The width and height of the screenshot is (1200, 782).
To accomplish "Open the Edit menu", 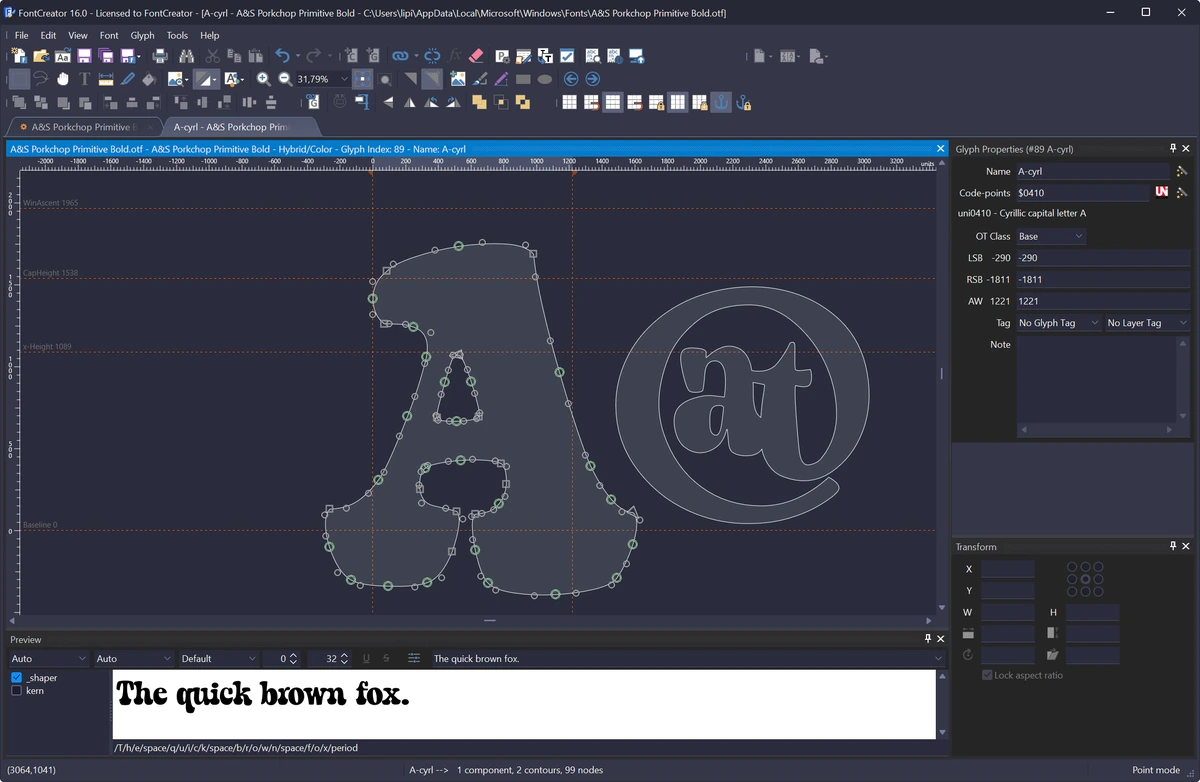I will click(x=48, y=35).
